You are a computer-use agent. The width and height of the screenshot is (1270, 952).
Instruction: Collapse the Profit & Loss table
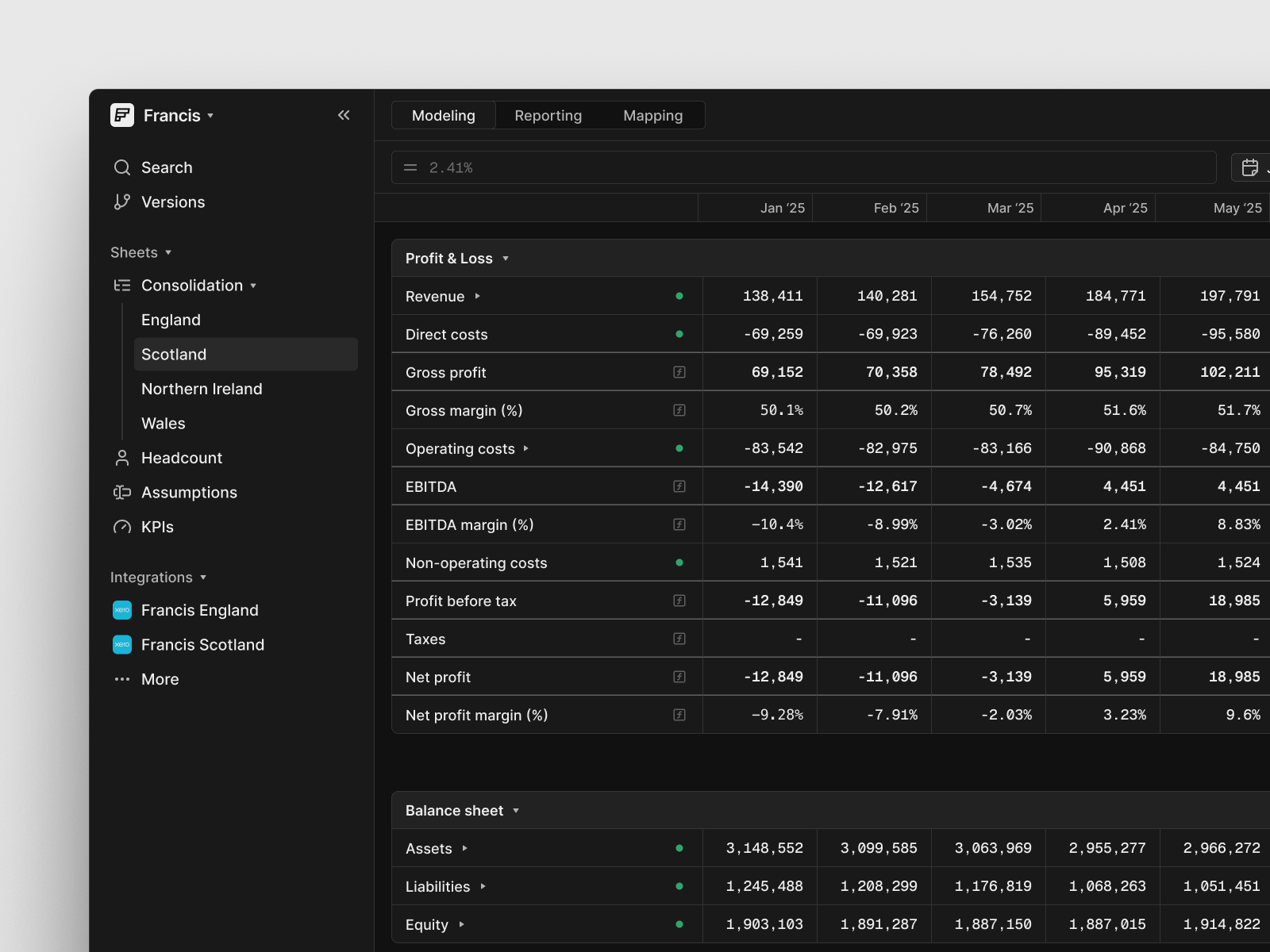[x=506, y=259]
